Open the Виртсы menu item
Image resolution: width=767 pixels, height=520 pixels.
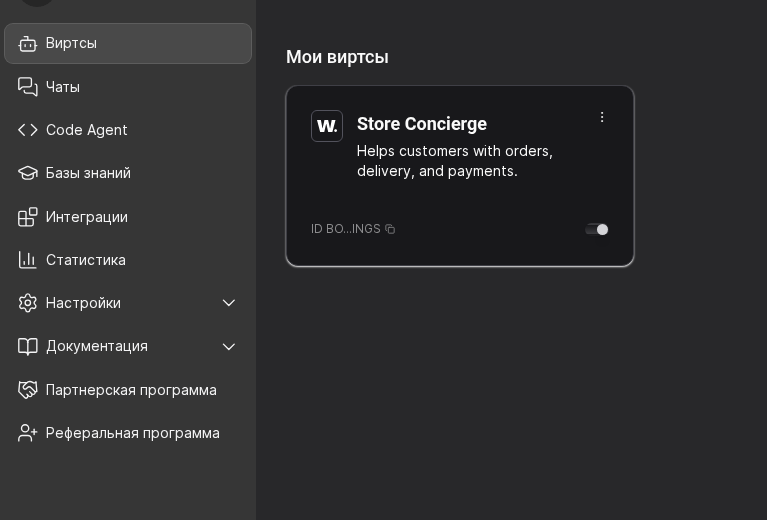(128, 44)
